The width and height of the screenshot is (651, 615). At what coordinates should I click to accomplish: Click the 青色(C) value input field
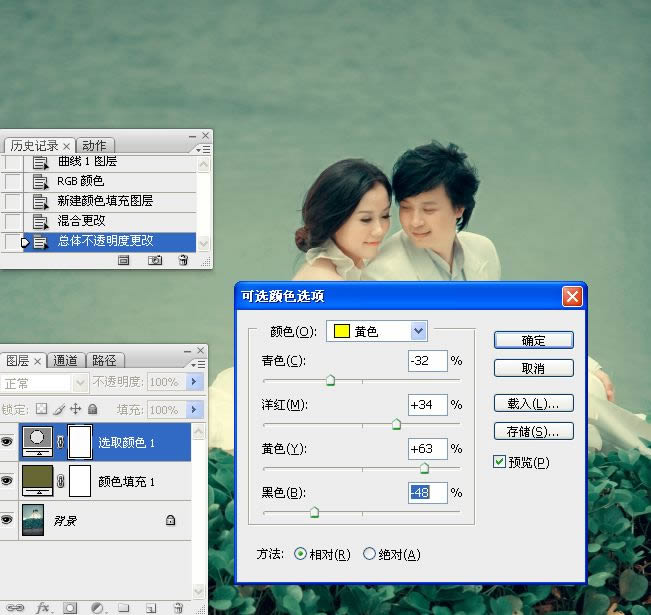(x=427, y=361)
